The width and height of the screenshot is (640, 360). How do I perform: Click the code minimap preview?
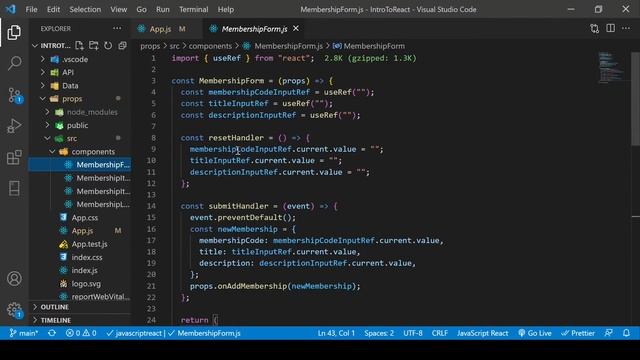click(x=611, y=67)
